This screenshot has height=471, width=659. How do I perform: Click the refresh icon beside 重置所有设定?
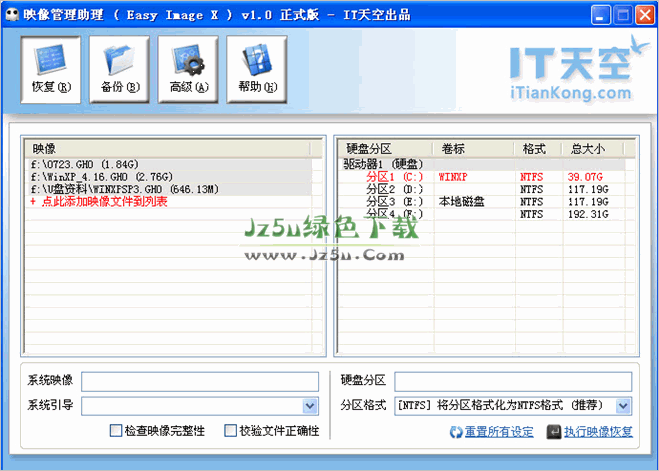[456, 432]
